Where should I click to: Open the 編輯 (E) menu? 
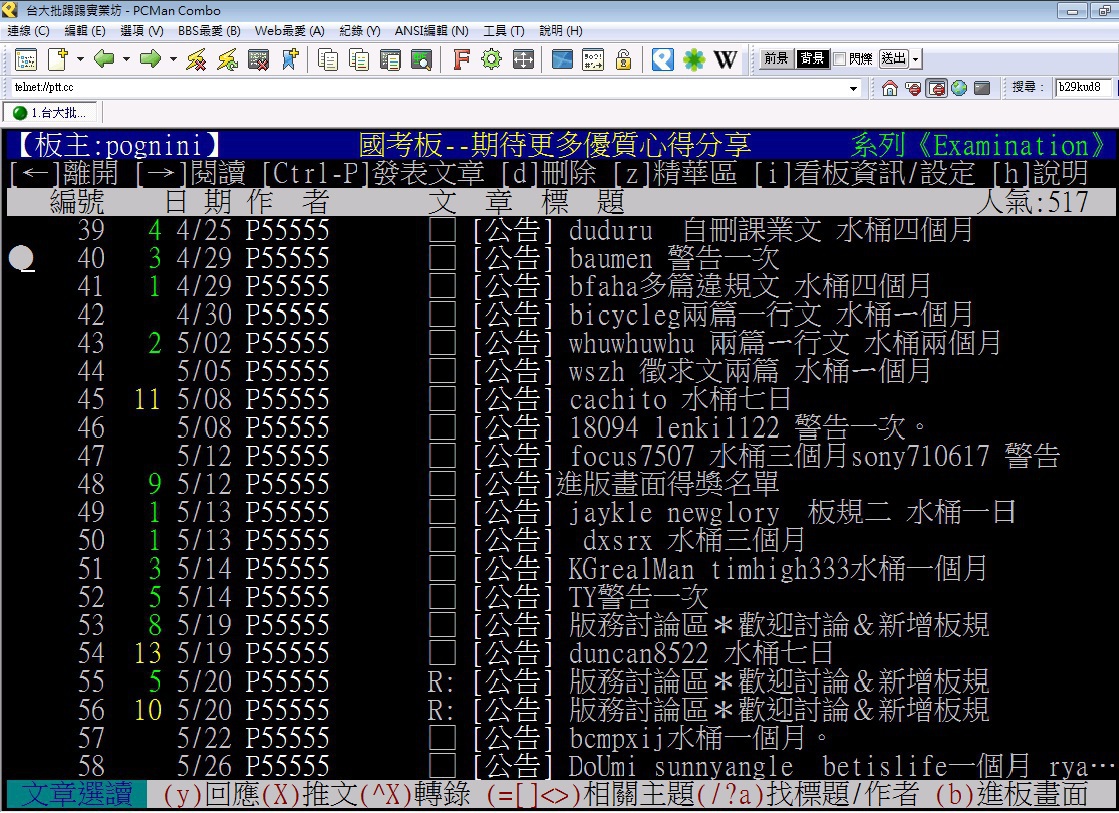click(85, 31)
